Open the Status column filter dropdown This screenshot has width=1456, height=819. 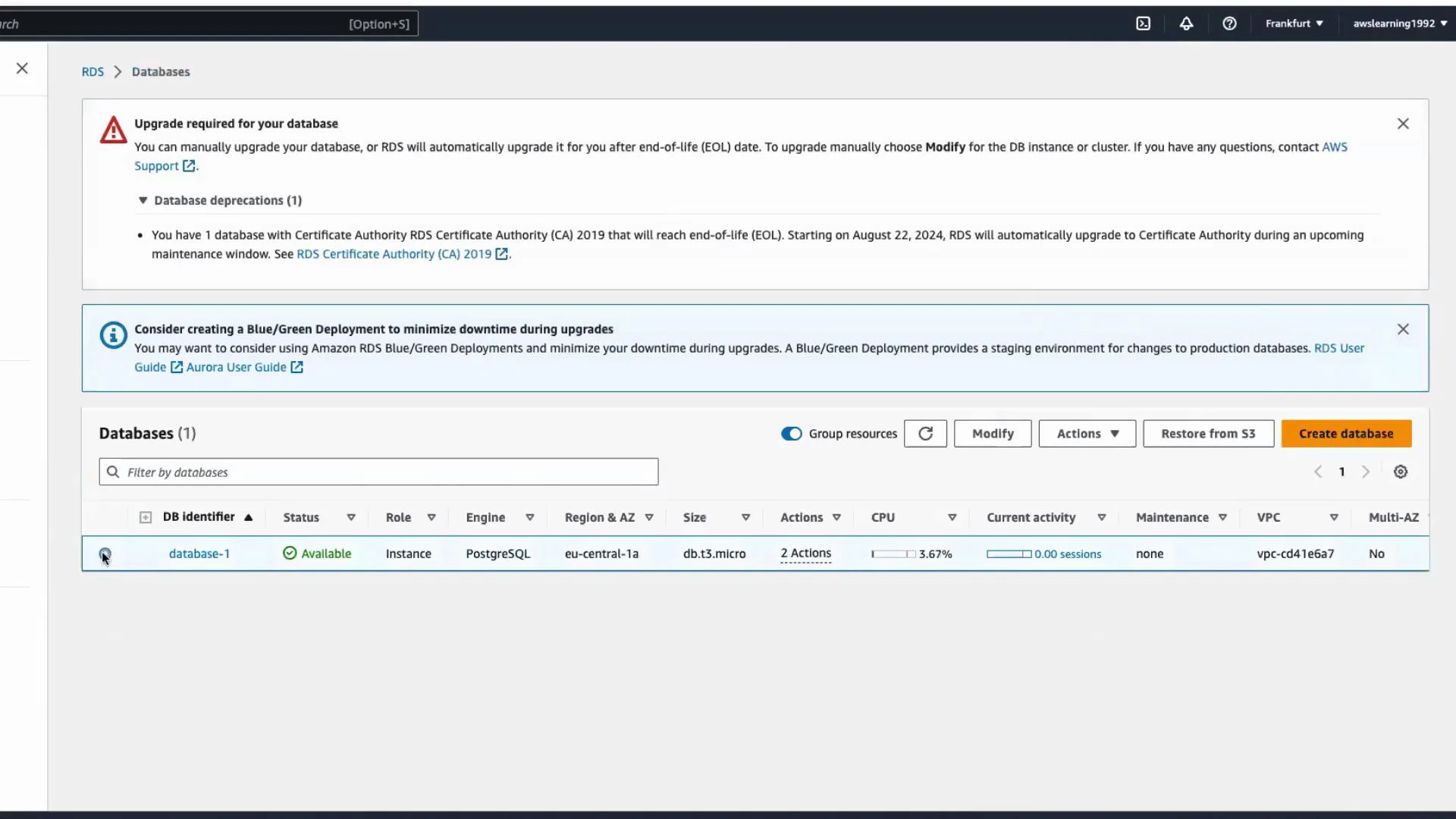[350, 517]
